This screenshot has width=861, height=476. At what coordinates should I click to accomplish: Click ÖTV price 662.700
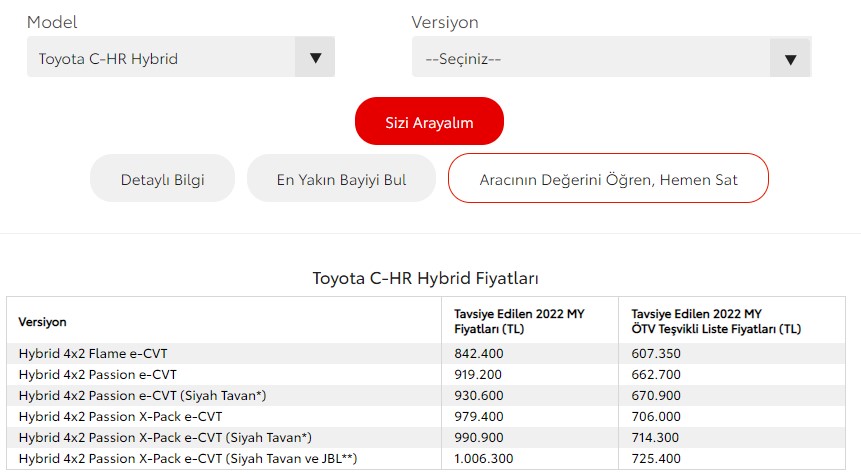(x=656, y=374)
